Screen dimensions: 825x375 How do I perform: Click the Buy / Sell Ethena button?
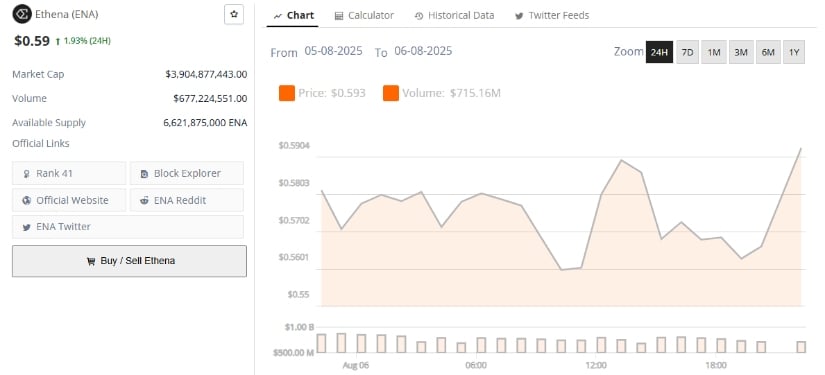129,261
